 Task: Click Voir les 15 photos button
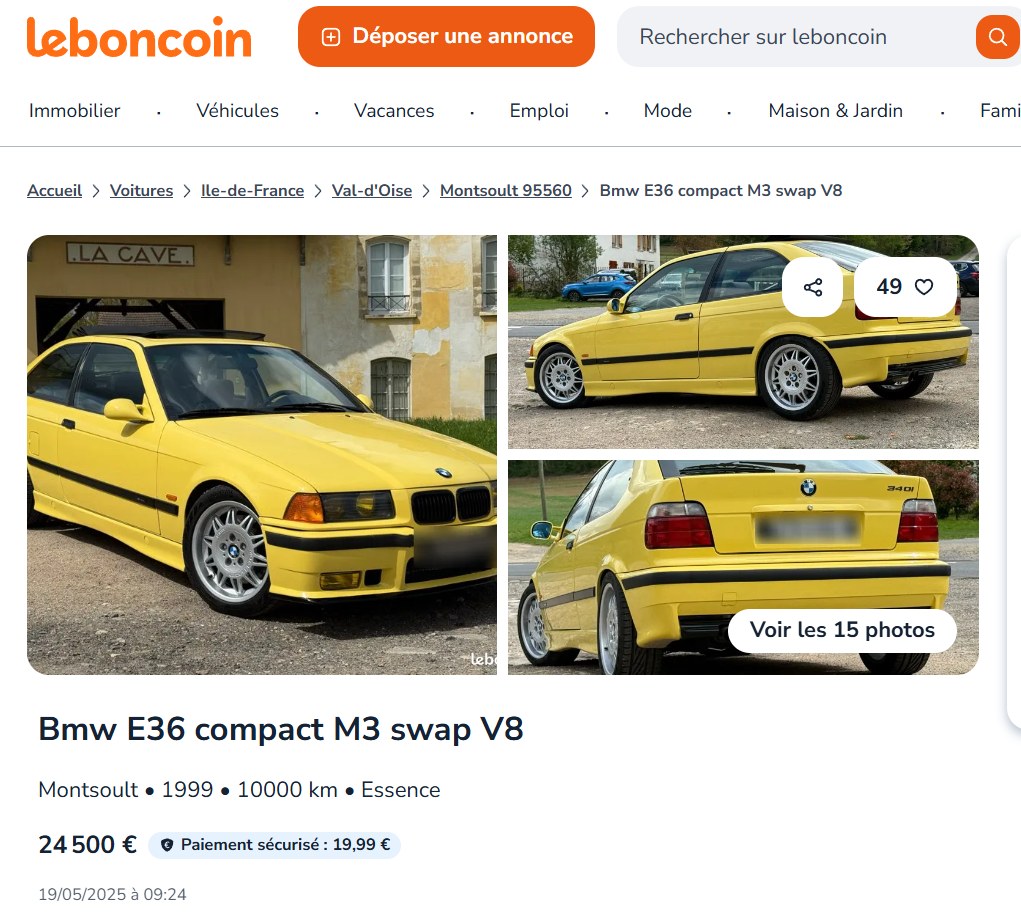pyautogui.click(x=842, y=630)
